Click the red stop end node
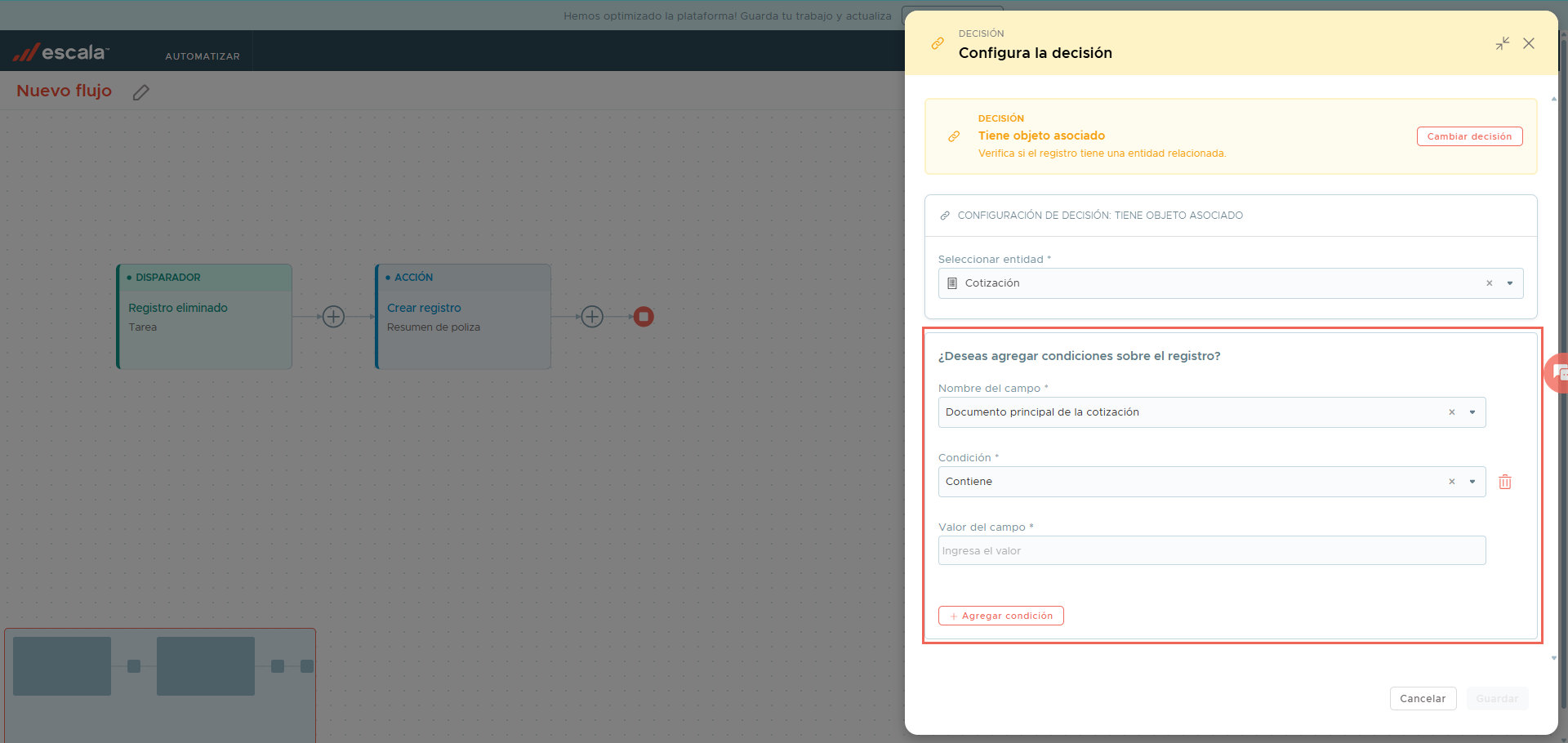 point(644,317)
